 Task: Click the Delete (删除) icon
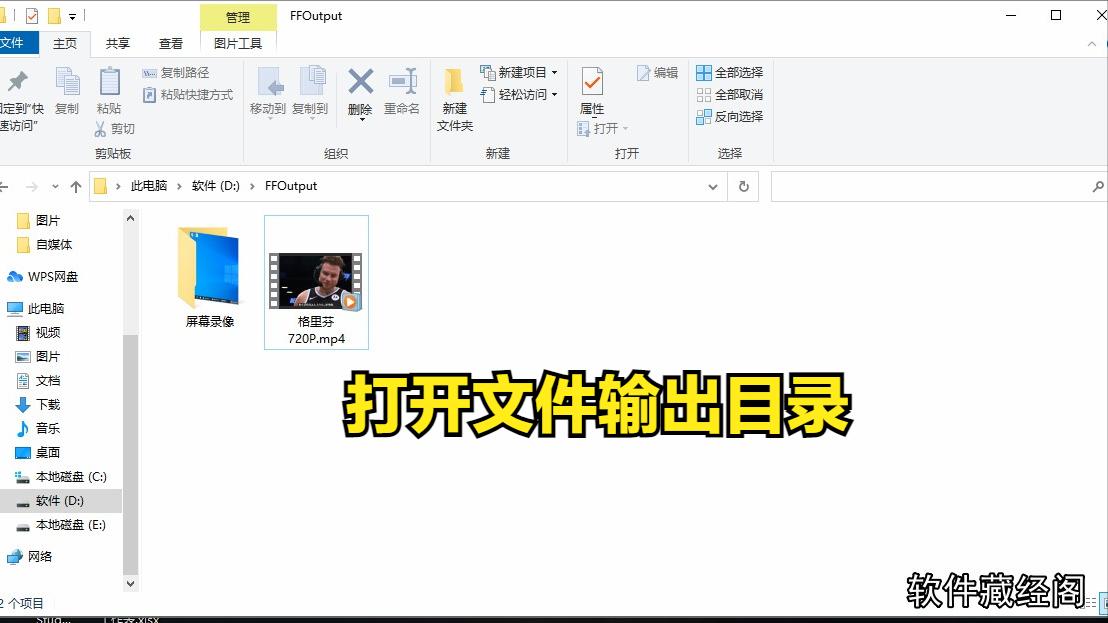tap(359, 88)
